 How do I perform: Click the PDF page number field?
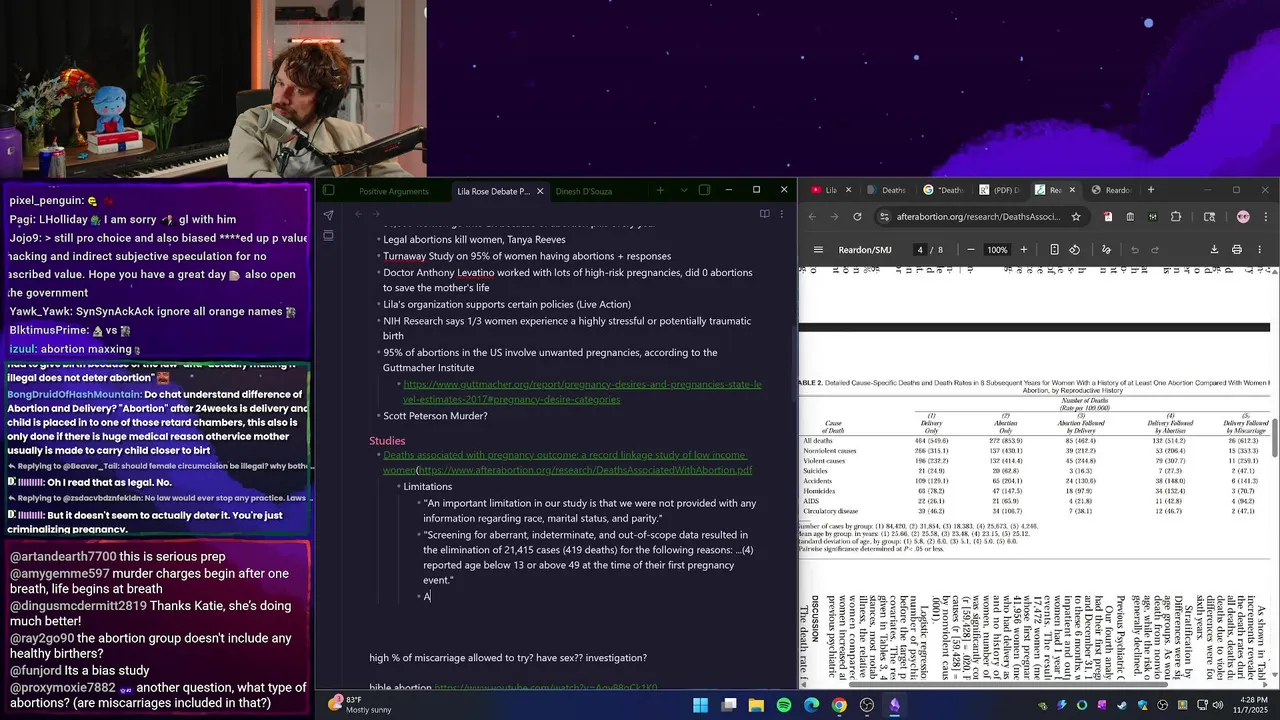[919, 250]
